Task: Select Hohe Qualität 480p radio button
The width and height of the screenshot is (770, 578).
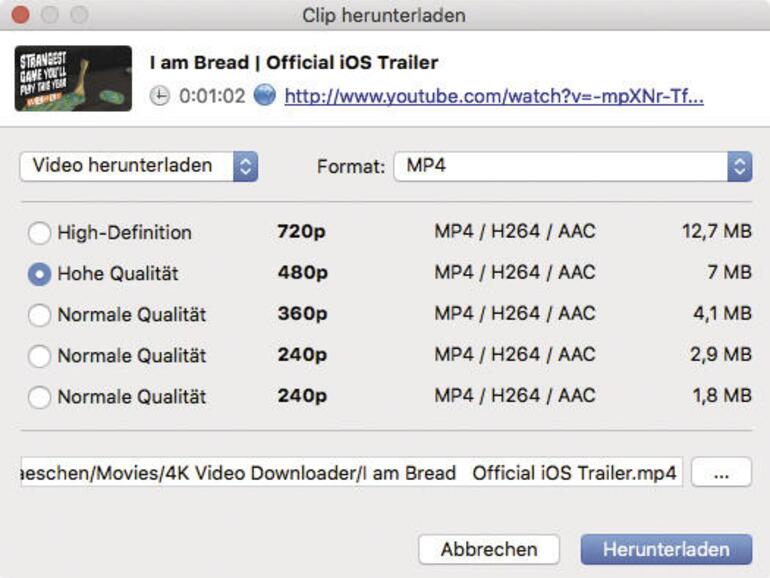Action: point(39,274)
